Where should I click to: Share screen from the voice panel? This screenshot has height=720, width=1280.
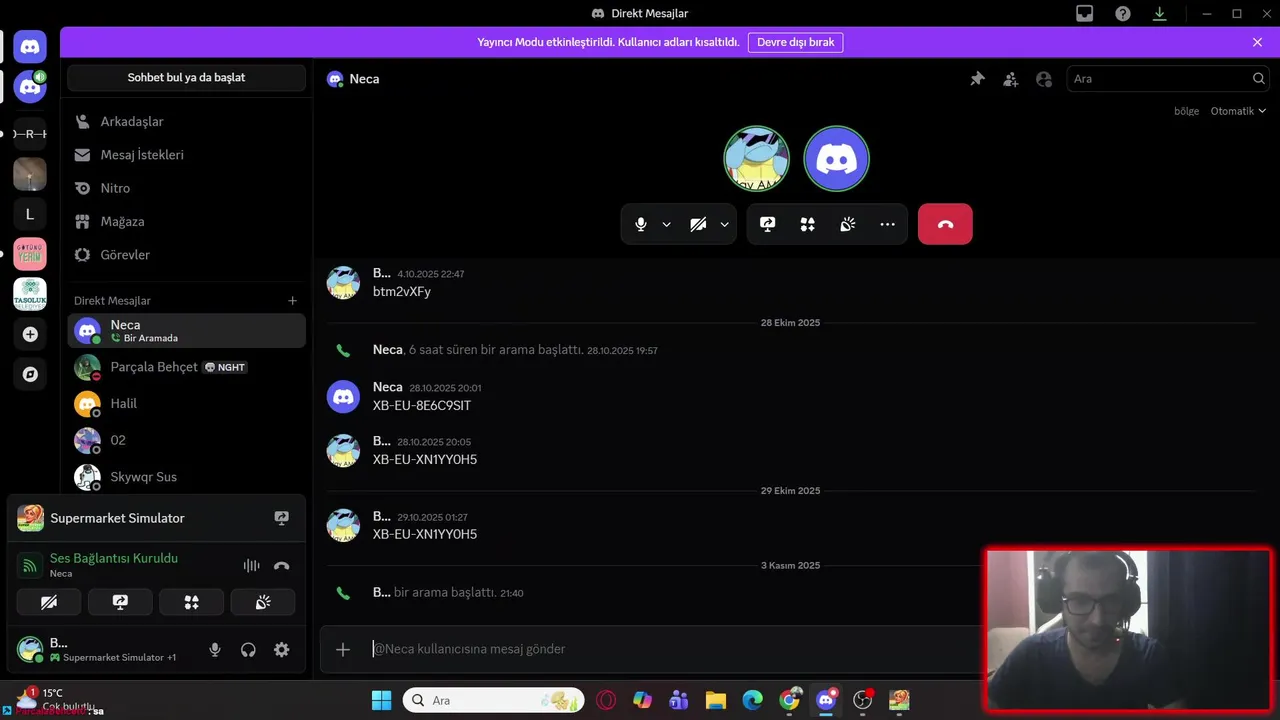pyautogui.click(x=120, y=602)
